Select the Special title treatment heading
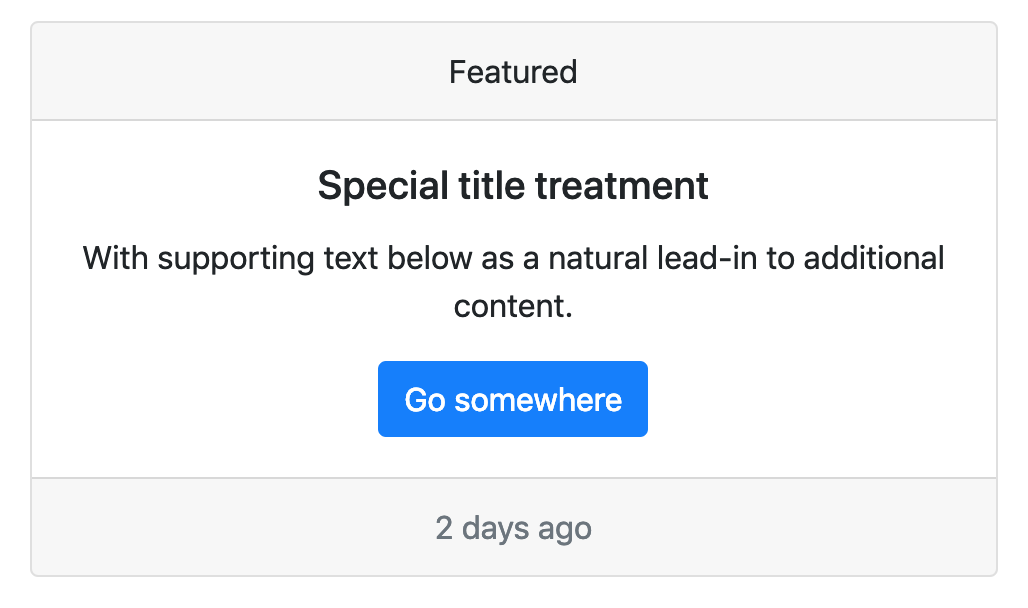The width and height of the screenshot is (1028, 608). [513, 186]
